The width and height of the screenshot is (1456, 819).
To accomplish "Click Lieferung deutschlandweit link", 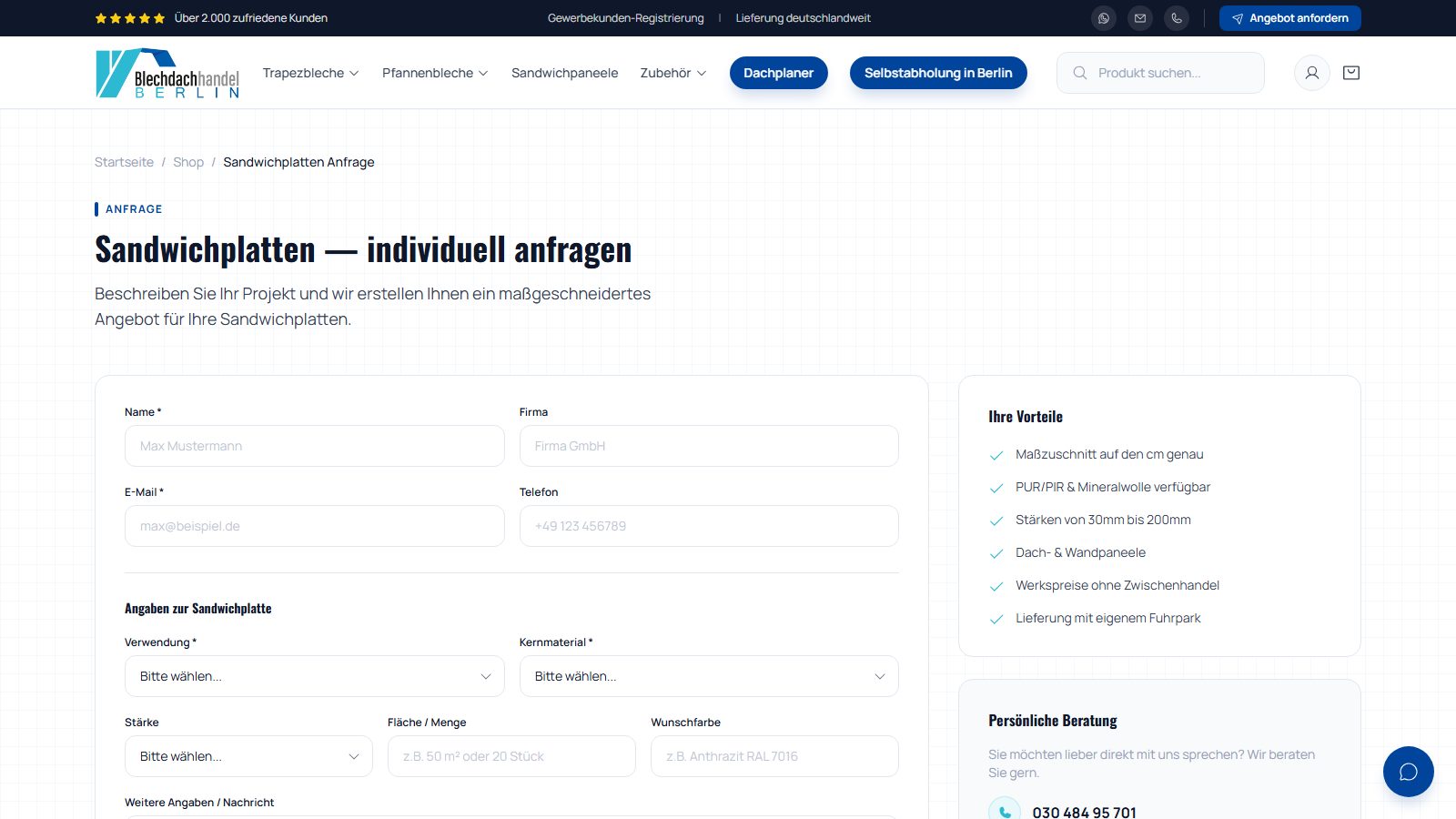I will (x=804, y=18).
